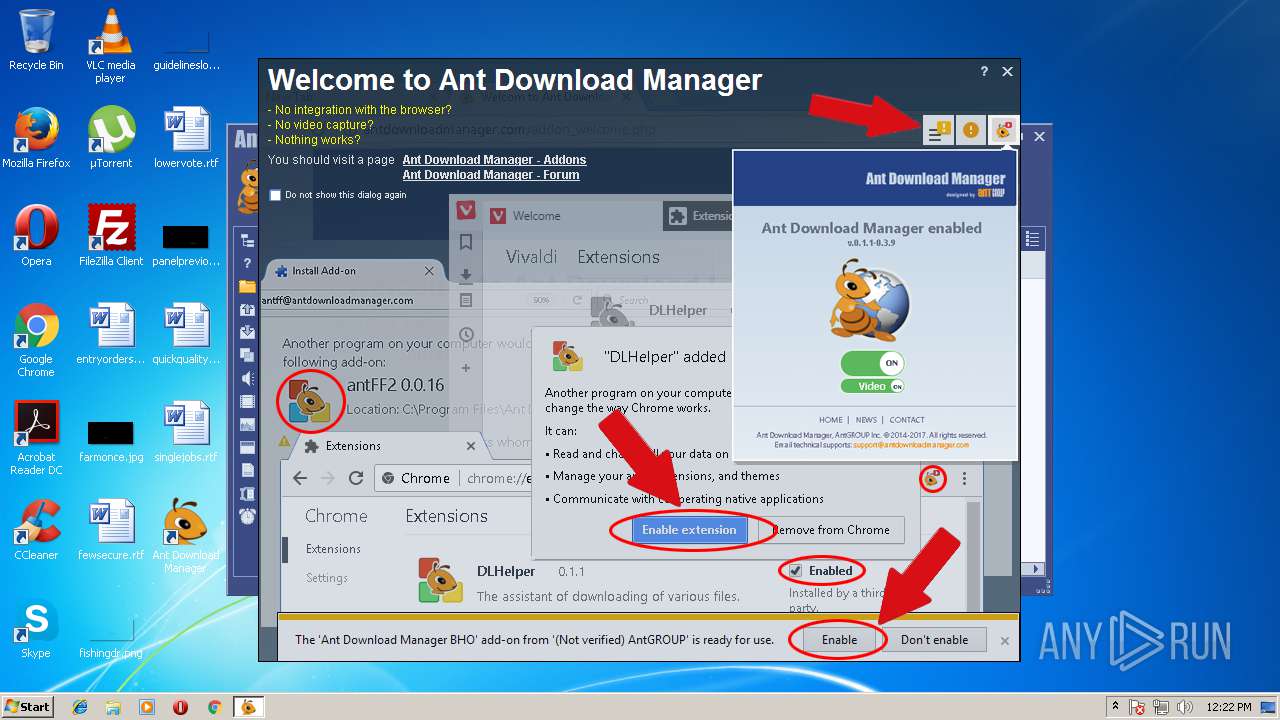Select Acrobat Reader DC desktop shortcut
Screen dimensions: 1280x720
[x=36, y=438]
